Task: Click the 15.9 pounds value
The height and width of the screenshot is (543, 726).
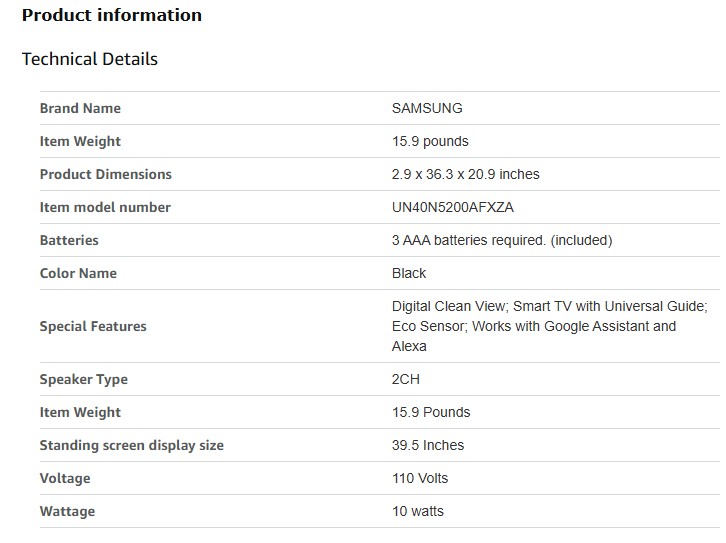Action: (430, 141)
